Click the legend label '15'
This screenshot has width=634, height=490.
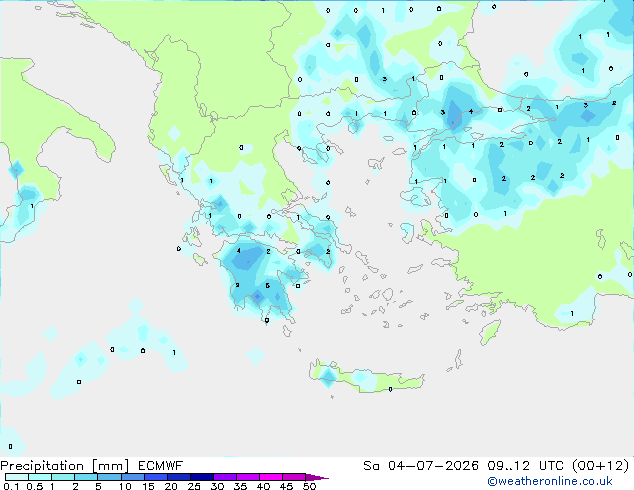pos(148,486)
